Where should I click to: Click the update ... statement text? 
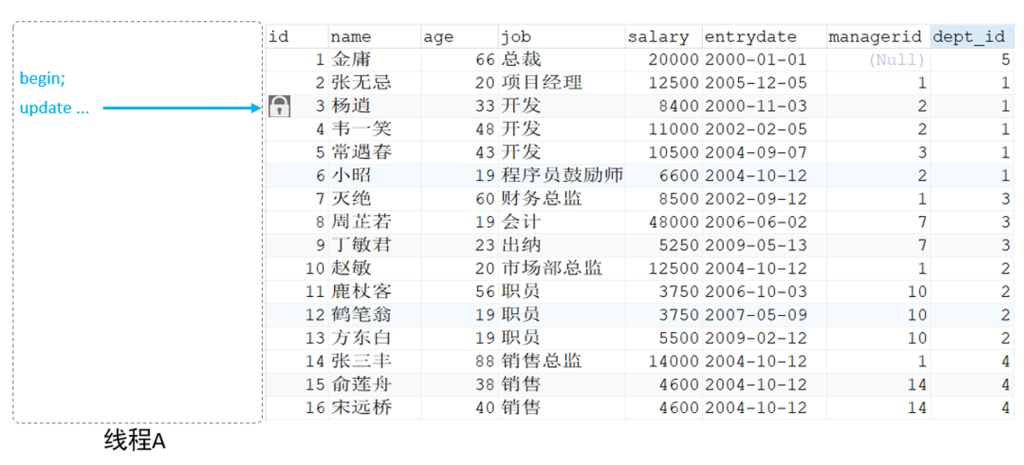pos(54,108)
